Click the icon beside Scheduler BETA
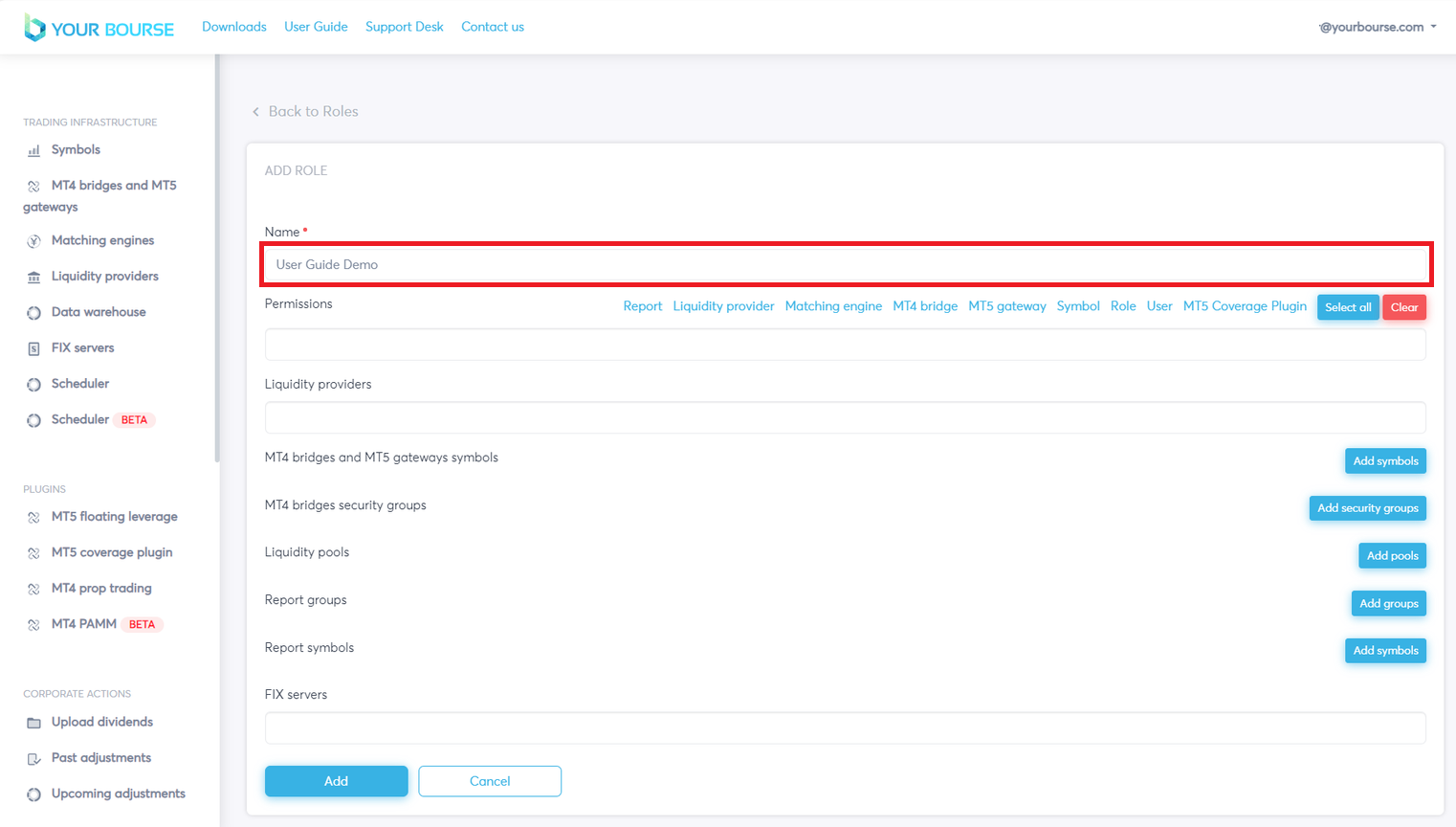Viewport: 1456px width, 827px height. pos(33,420)
